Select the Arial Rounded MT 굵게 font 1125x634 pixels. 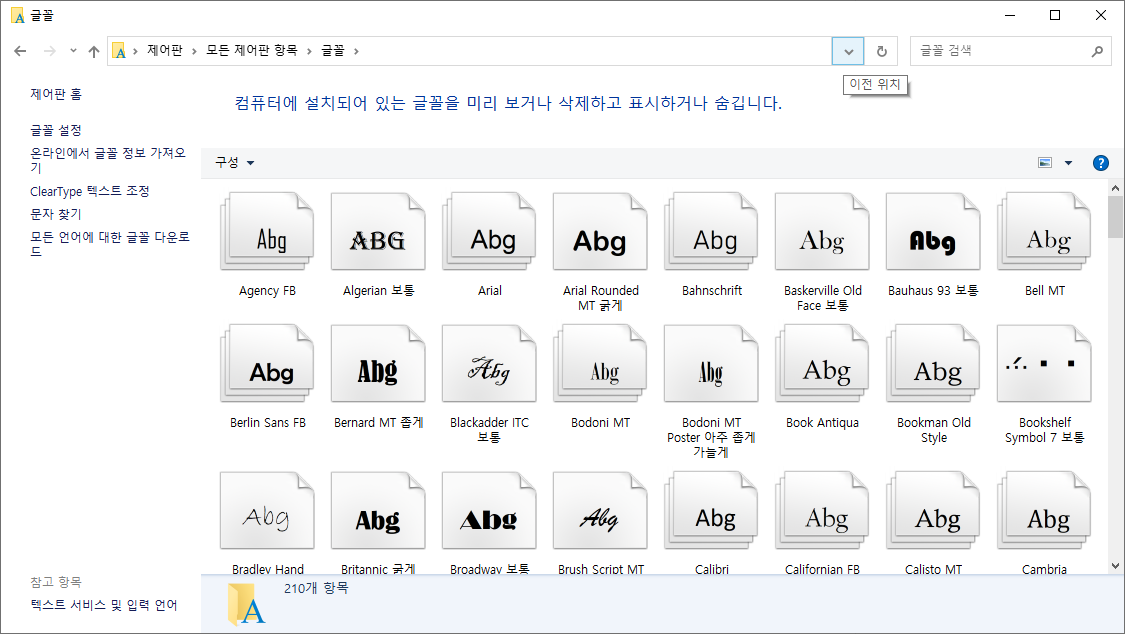(x=601, y=232)
